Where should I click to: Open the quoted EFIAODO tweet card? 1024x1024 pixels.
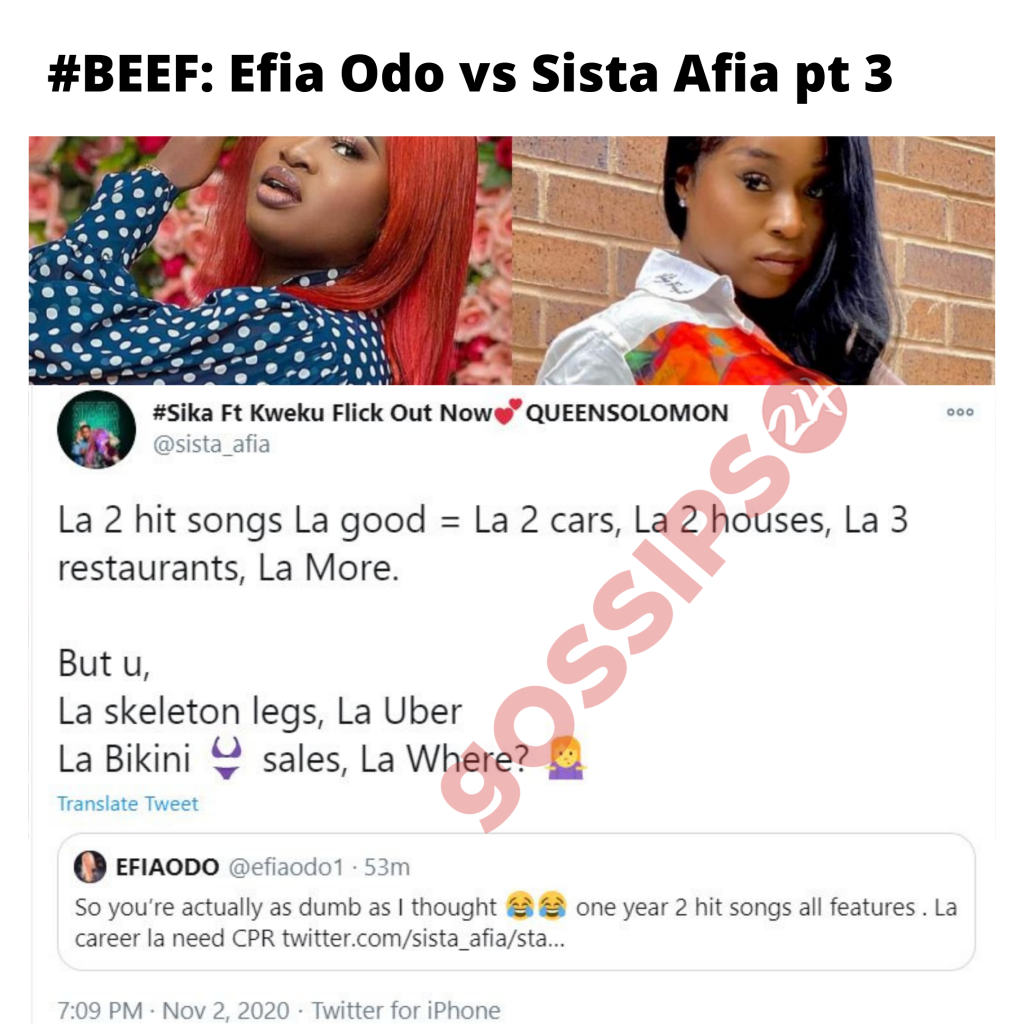pos(517,901)
